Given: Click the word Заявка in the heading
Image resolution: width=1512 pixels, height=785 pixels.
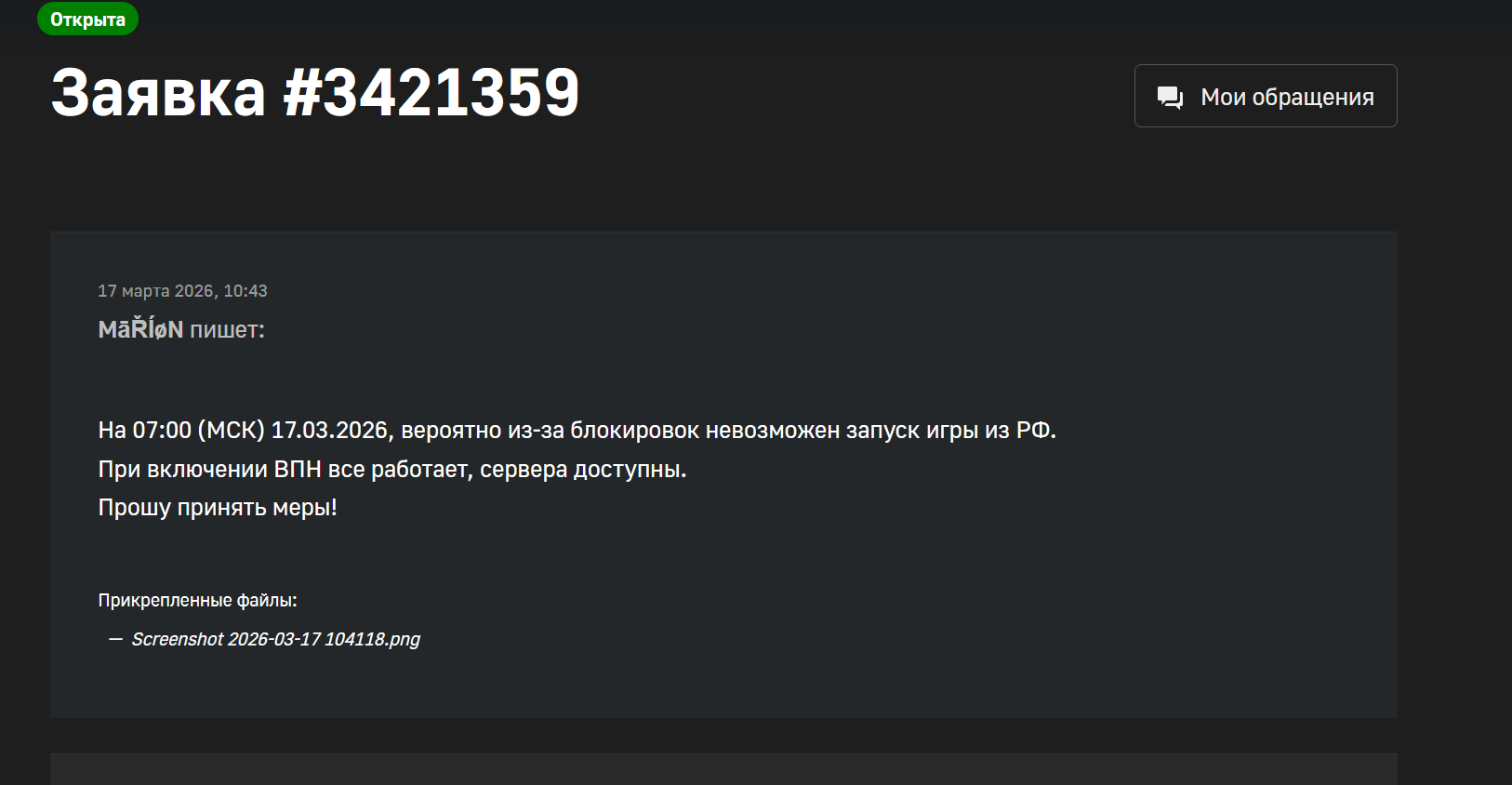Looking at the screenshot, I should point(158,94).
